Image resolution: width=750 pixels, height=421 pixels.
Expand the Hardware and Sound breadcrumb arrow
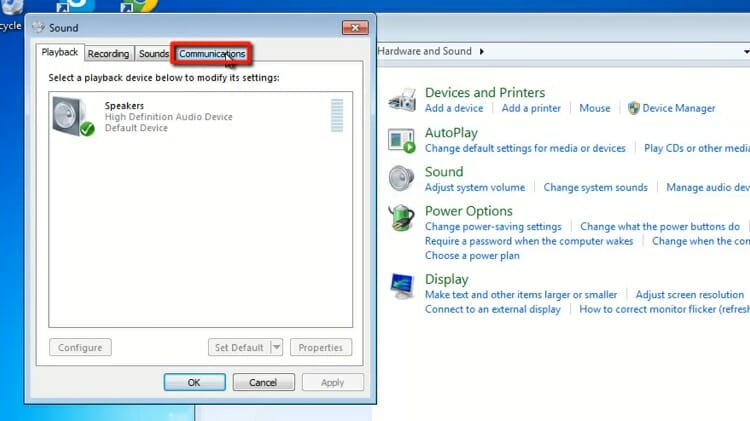[x=482, y=51]
